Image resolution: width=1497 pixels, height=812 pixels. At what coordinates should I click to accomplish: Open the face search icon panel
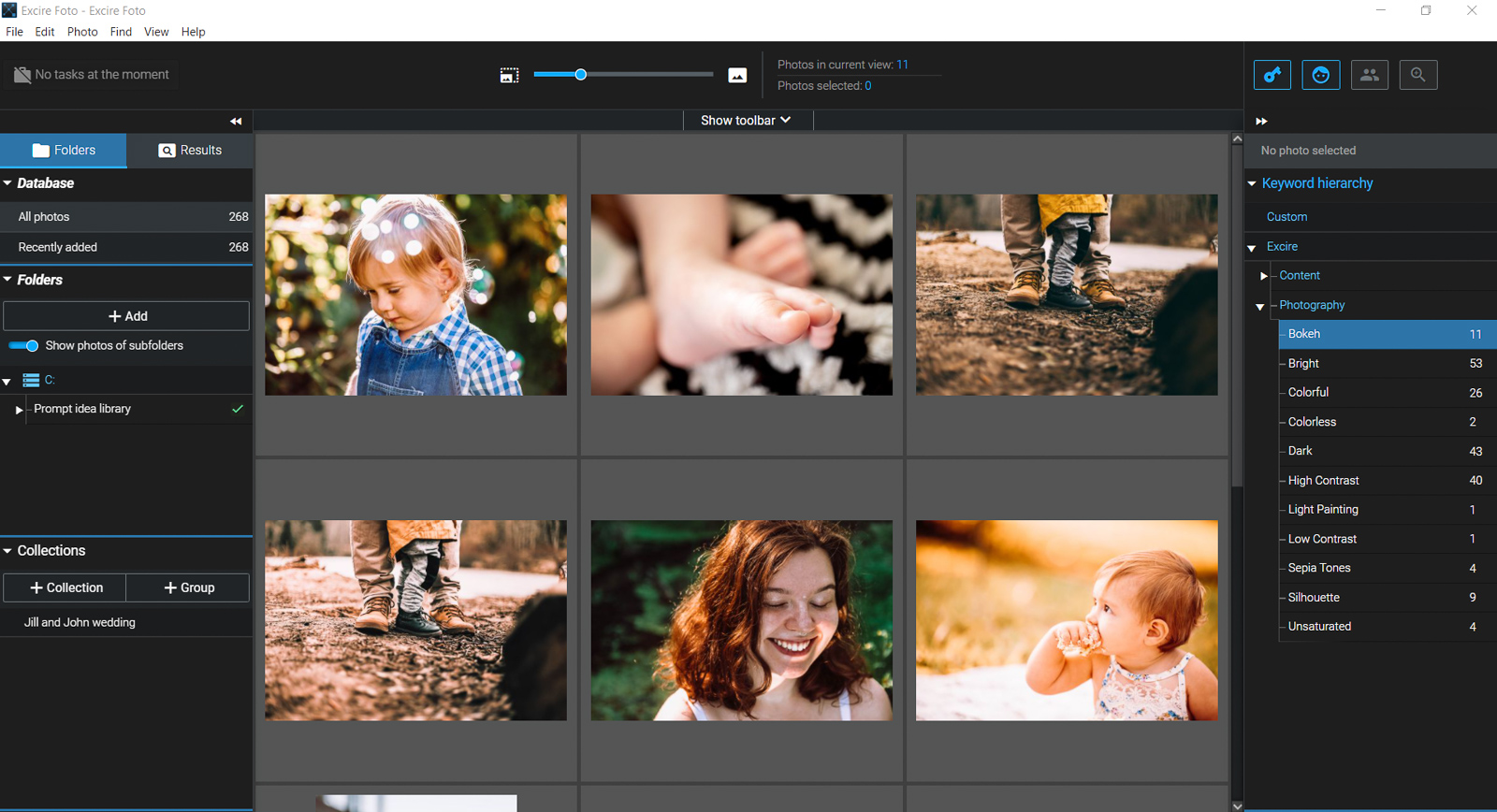[1320, 75]
